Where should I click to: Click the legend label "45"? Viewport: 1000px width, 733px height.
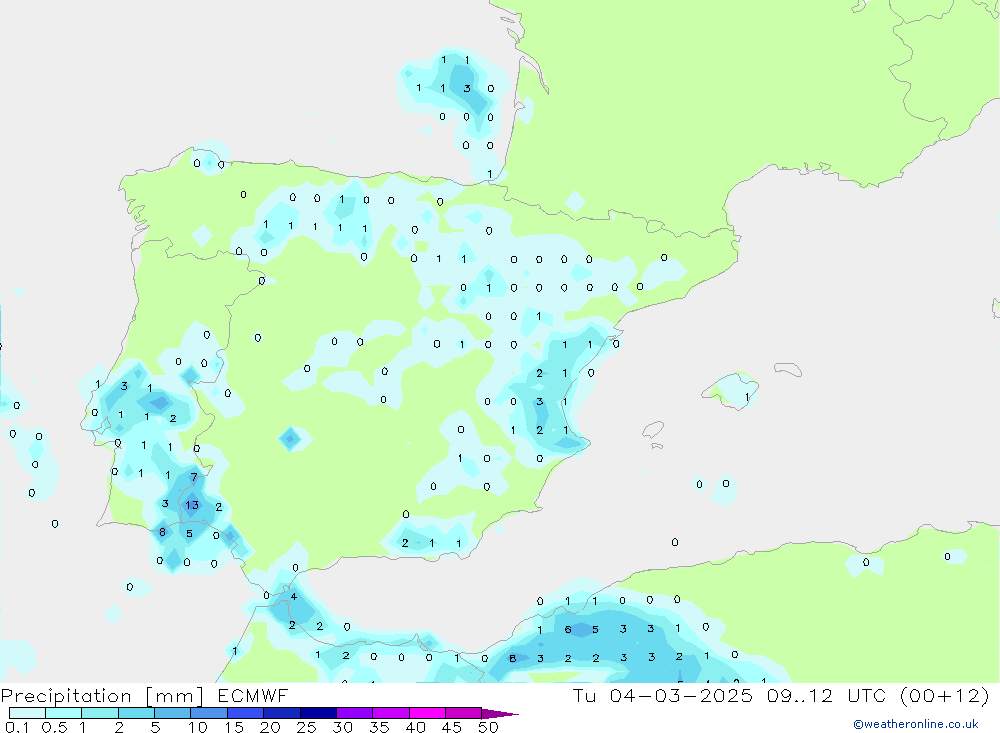pyautogui.click(x=452, y=727)
